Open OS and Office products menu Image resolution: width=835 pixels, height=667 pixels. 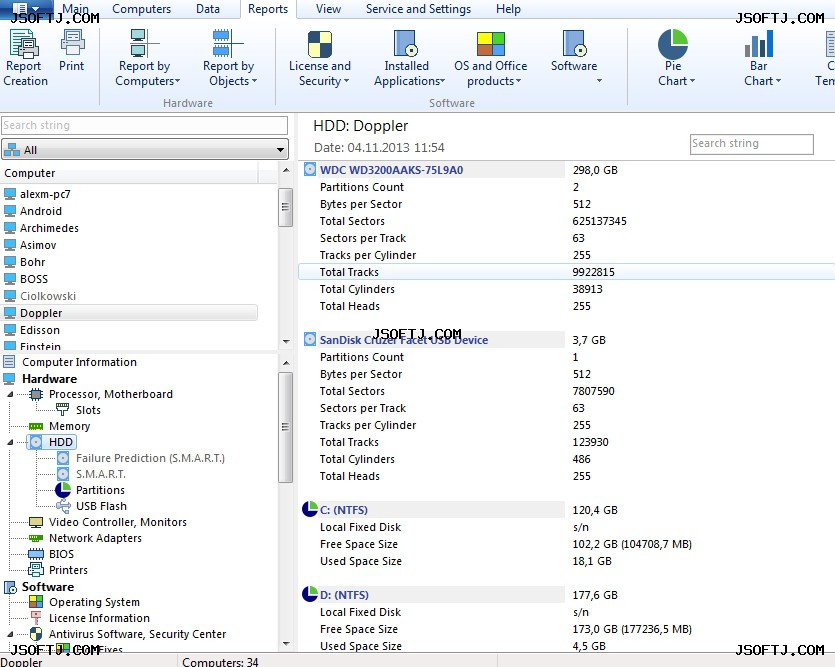point(490,57)
